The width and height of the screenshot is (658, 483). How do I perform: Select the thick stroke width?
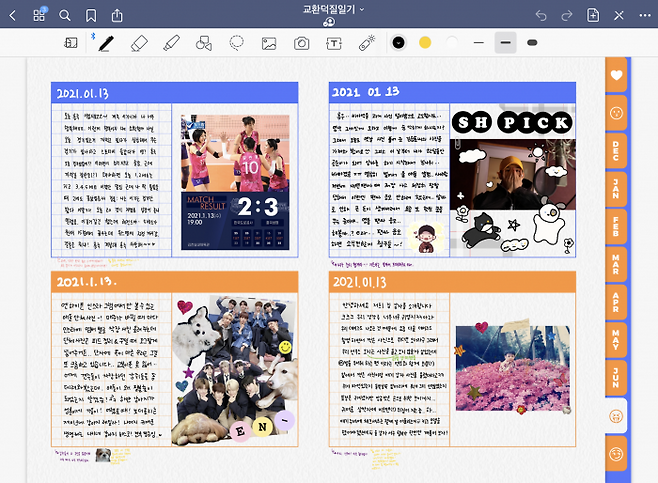pyautogui.click(x=532, y=43)
